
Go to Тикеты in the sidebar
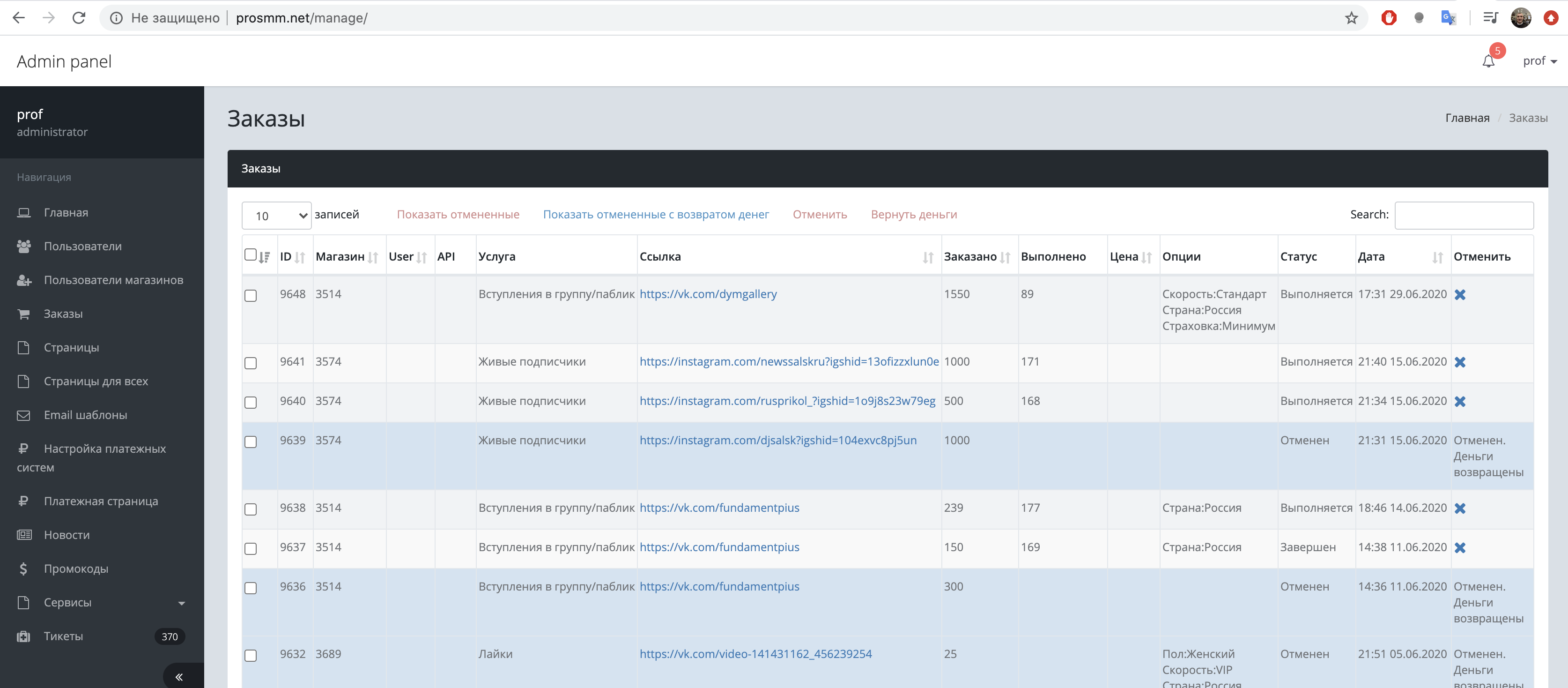coord(63,636)
